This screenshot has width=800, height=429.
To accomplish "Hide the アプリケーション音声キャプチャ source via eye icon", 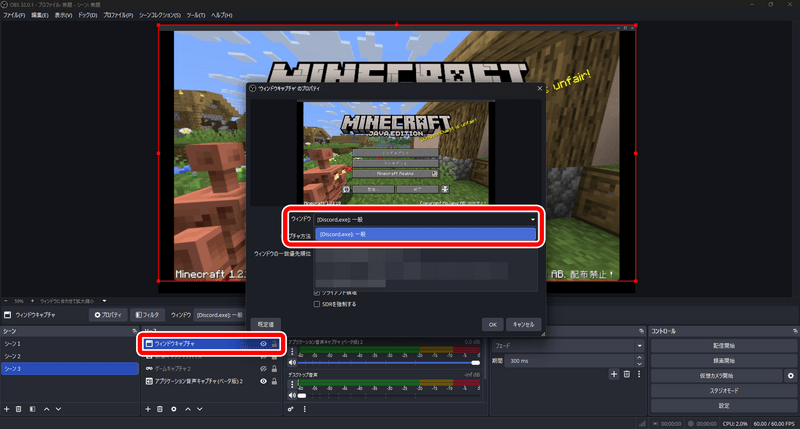I will click(263, 381).
